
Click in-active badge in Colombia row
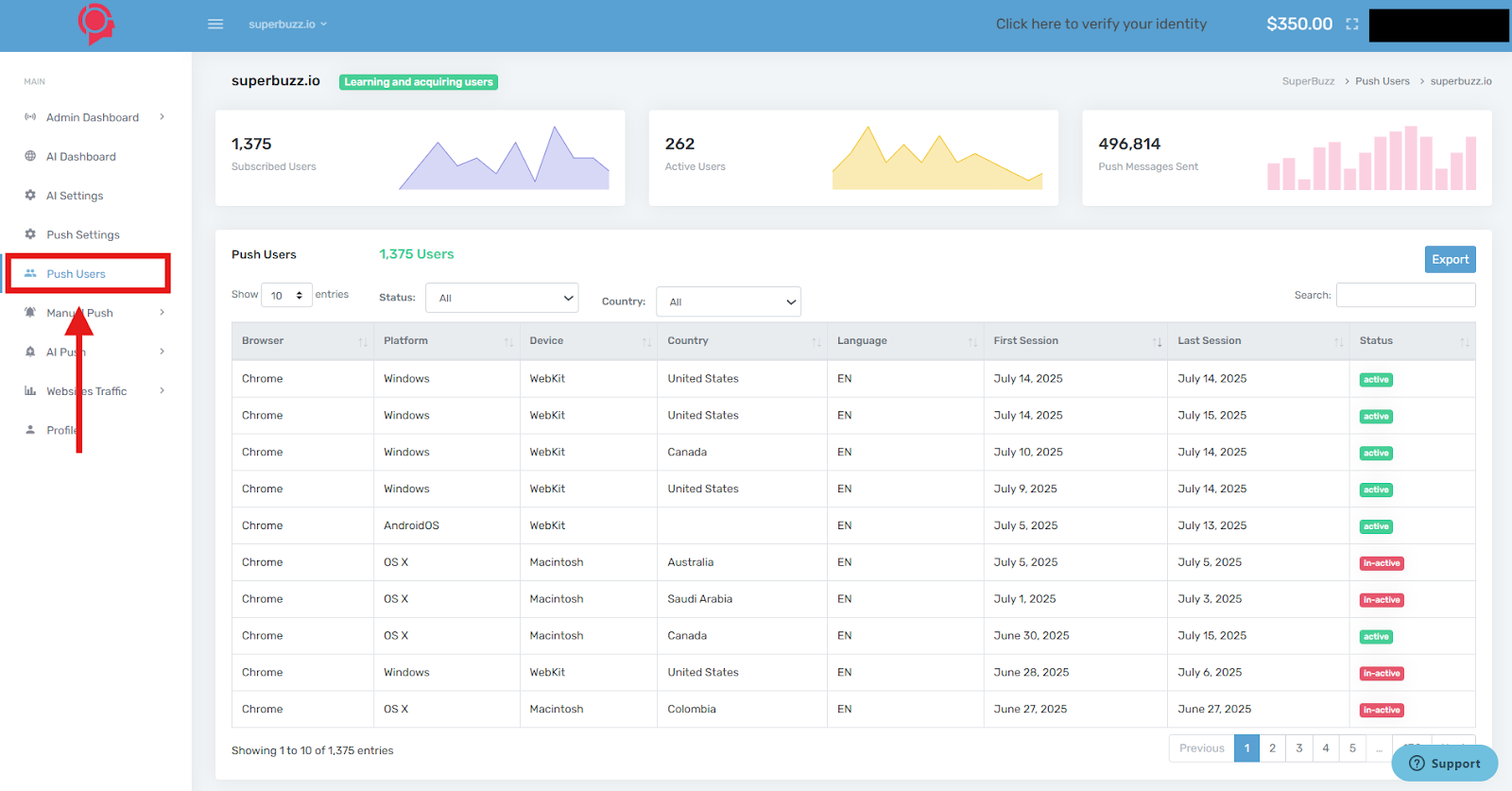tap(1382, 710)
